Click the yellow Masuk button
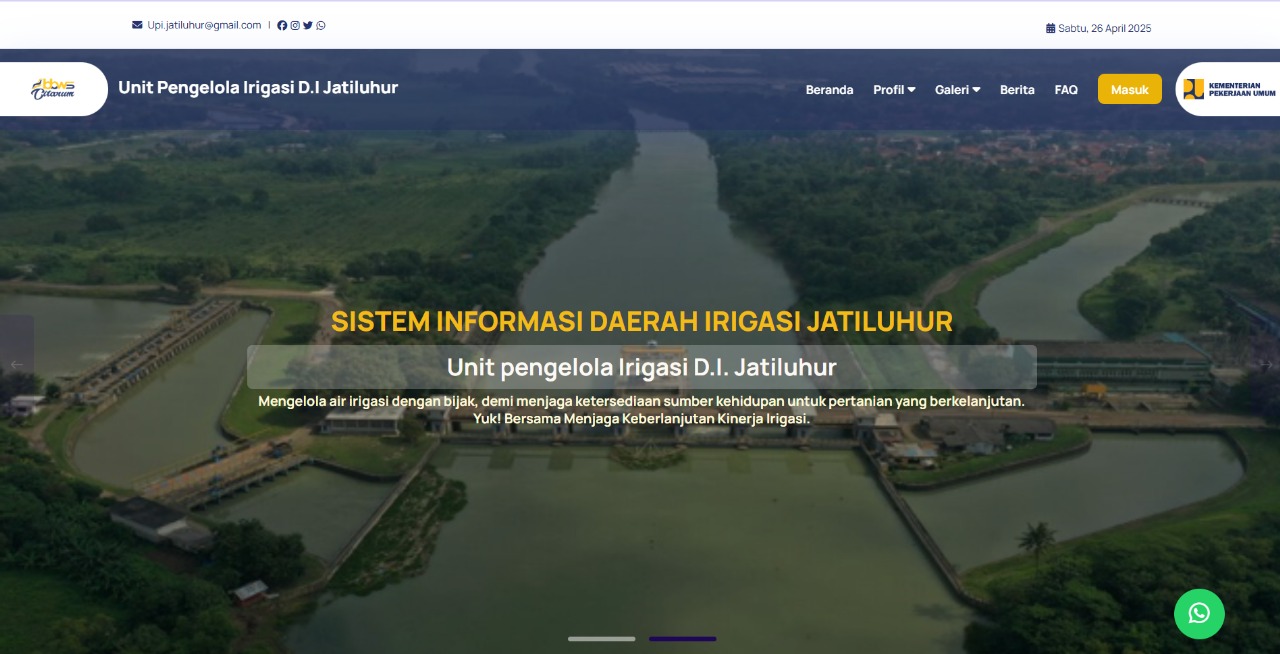This screenshot has width=1280, height=654. click(x=1130, y=89)
